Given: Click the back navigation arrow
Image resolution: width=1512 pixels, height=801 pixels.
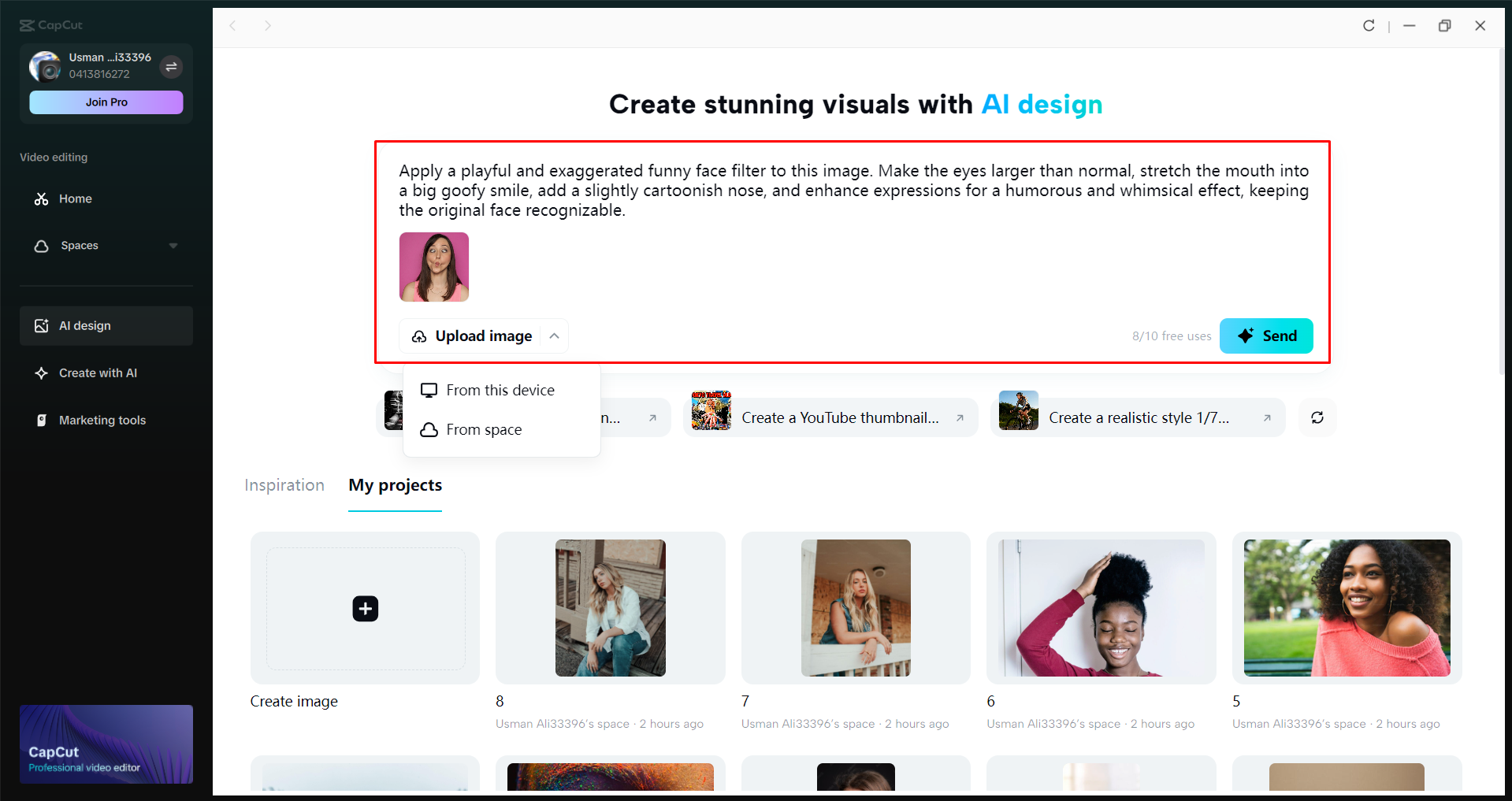Looking at the screenshot, I should click(233, 25).
